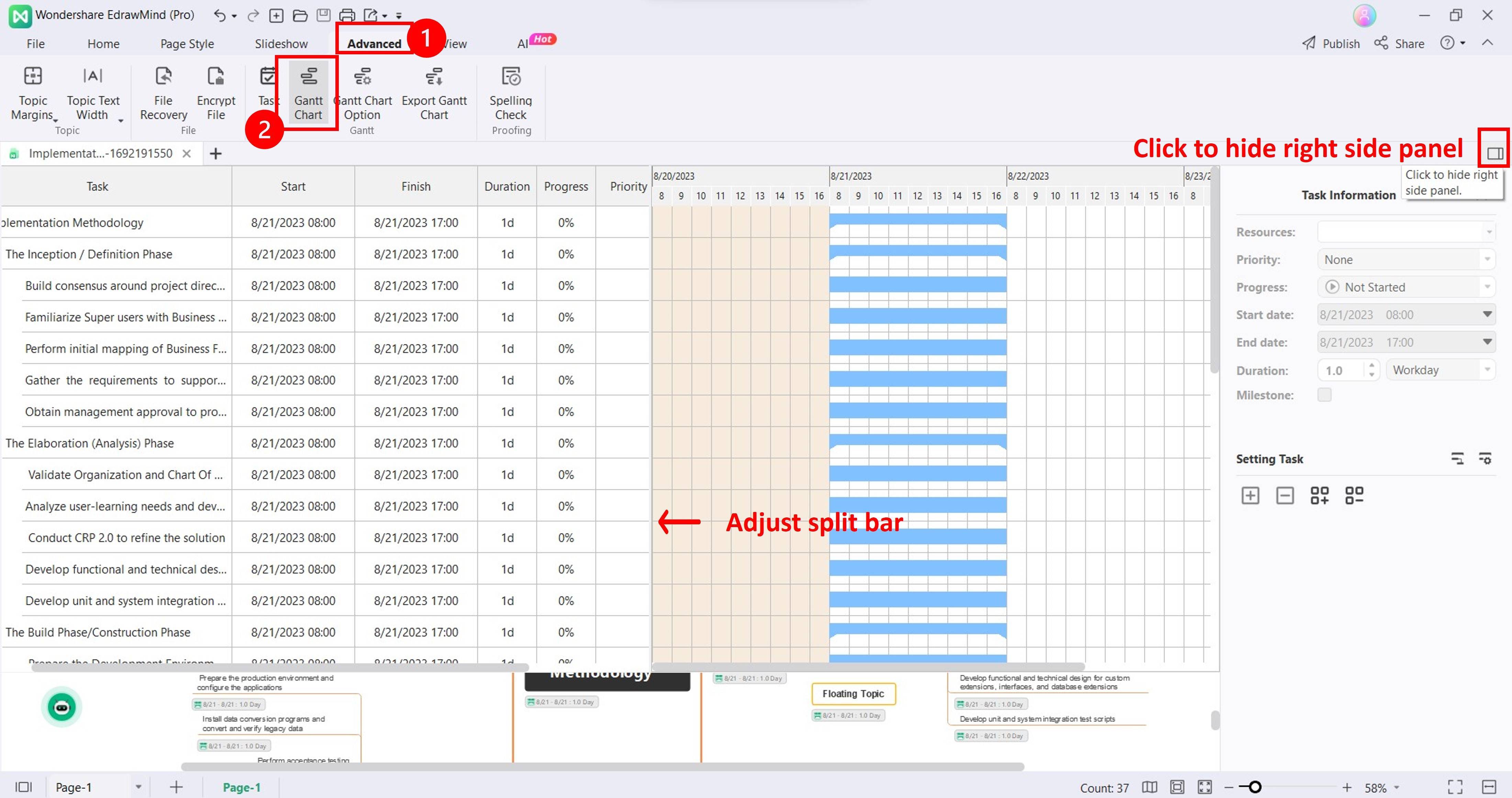Switch to the Page Style tab
The height and width of the screenshot is (798, 1512).
[x=187, y=44]
